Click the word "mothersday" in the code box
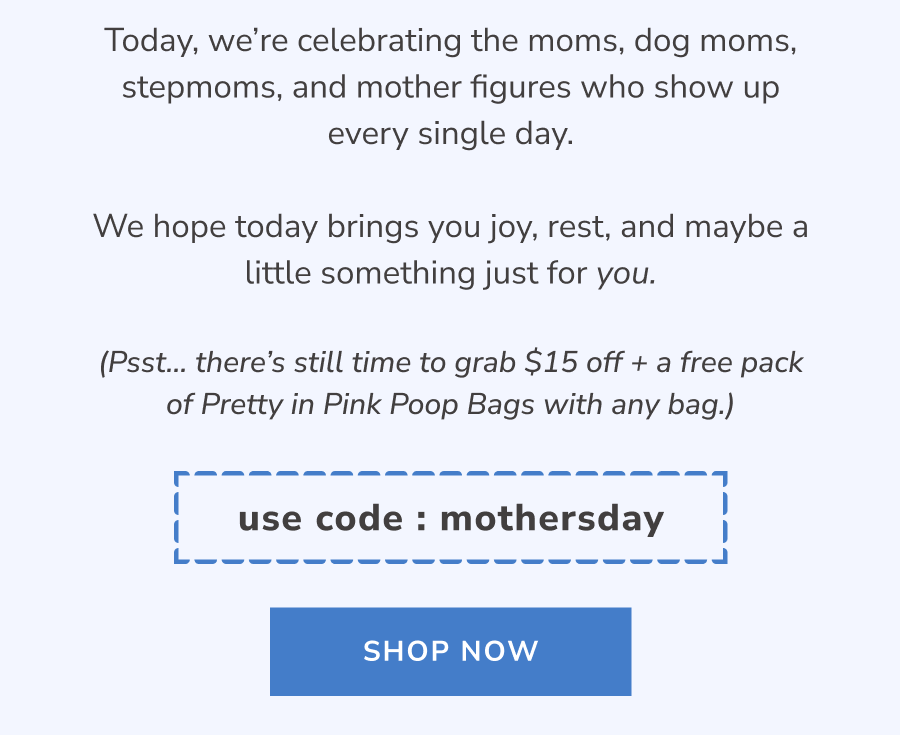This screenshot has width=900, height=735. click(x=552, y=519)
